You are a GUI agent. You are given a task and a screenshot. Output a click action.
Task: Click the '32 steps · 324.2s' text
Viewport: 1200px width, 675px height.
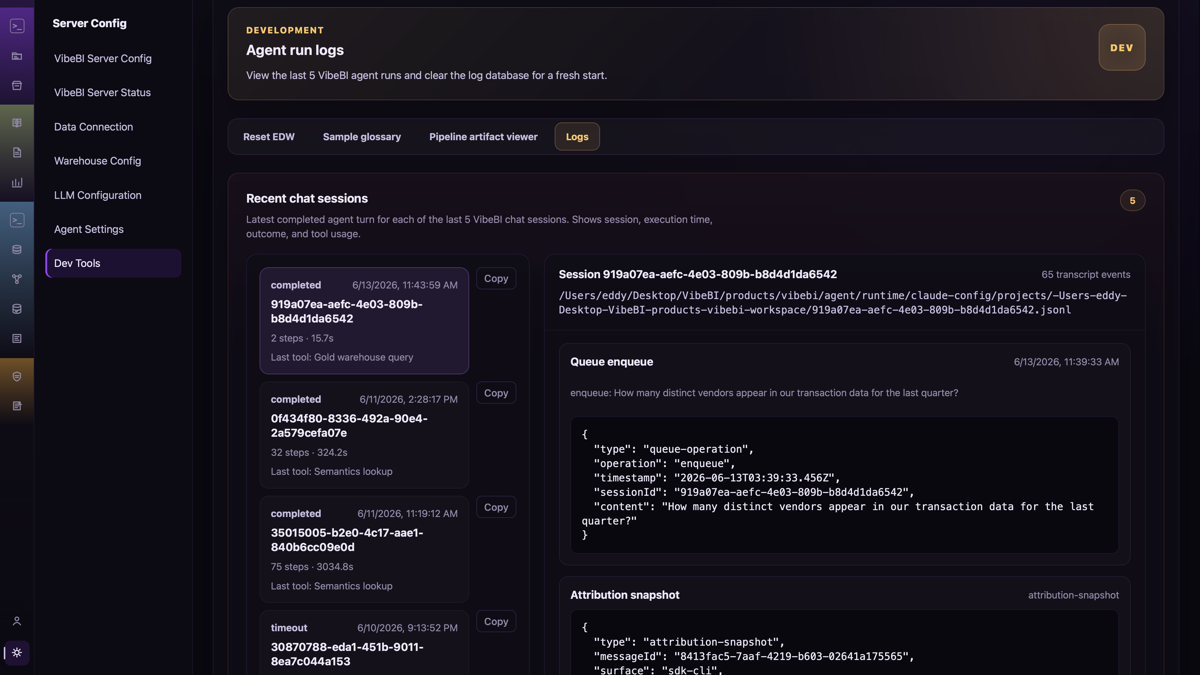click(x=309, y=452)
